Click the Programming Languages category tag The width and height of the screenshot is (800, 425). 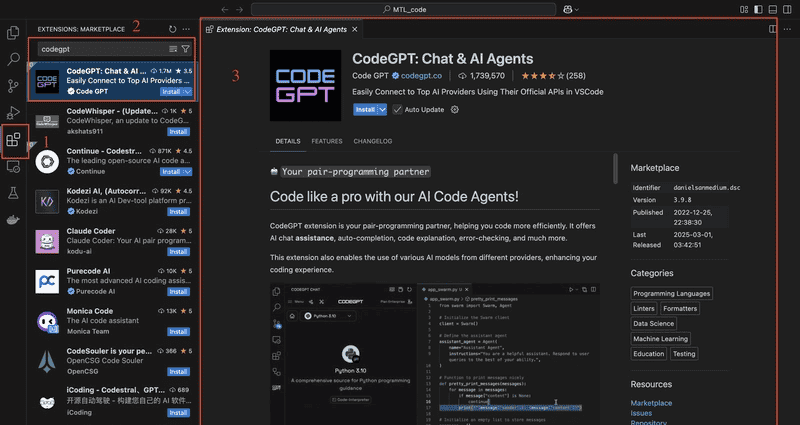[671, 293]
